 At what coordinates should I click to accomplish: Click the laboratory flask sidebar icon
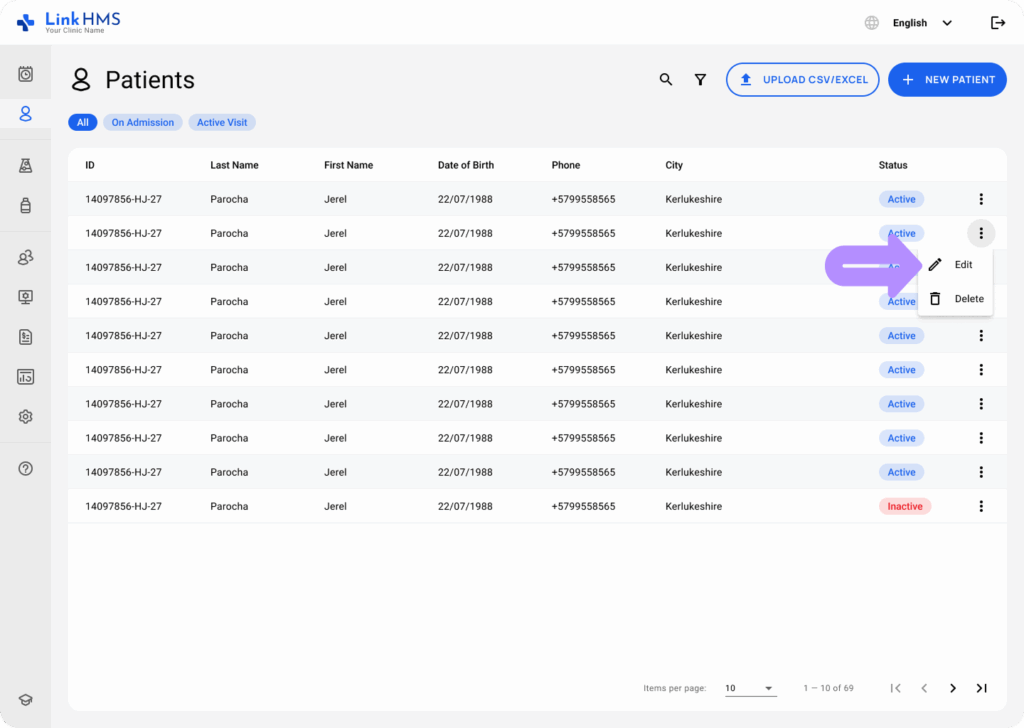click(x=26, y=165)
